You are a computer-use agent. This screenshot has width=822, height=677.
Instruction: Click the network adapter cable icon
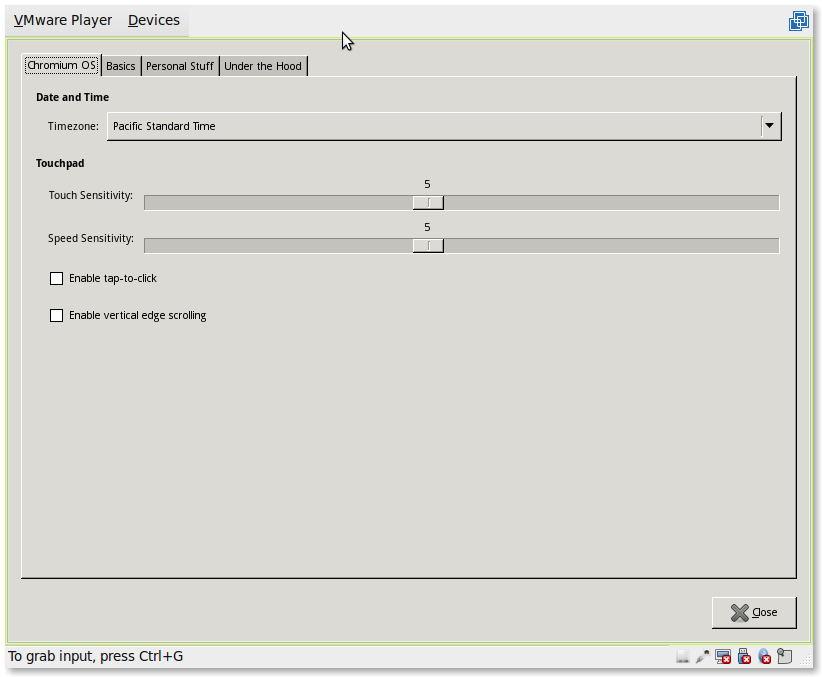click(x=703, y=657)
